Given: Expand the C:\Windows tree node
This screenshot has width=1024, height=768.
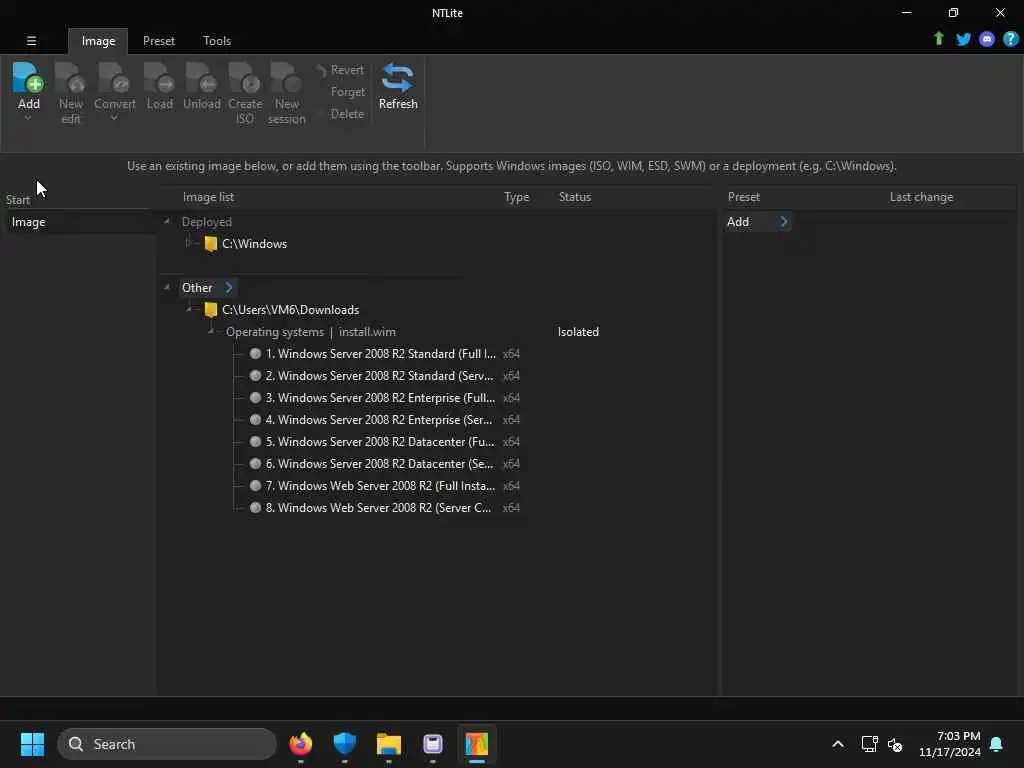Looking at the screenshot, I should (x=188, y=243).
